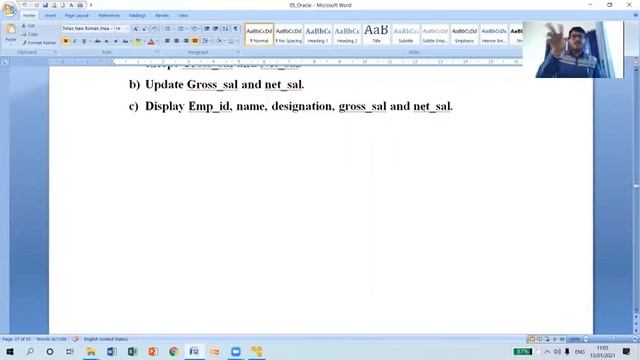Toggle Underline formatting
The image size is (640, 360).
coord(84,41)
